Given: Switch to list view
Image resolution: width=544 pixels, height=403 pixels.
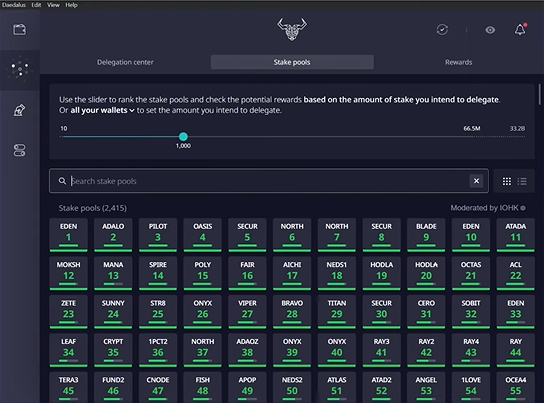Looking at the screenshot, I should click(522, 181).
